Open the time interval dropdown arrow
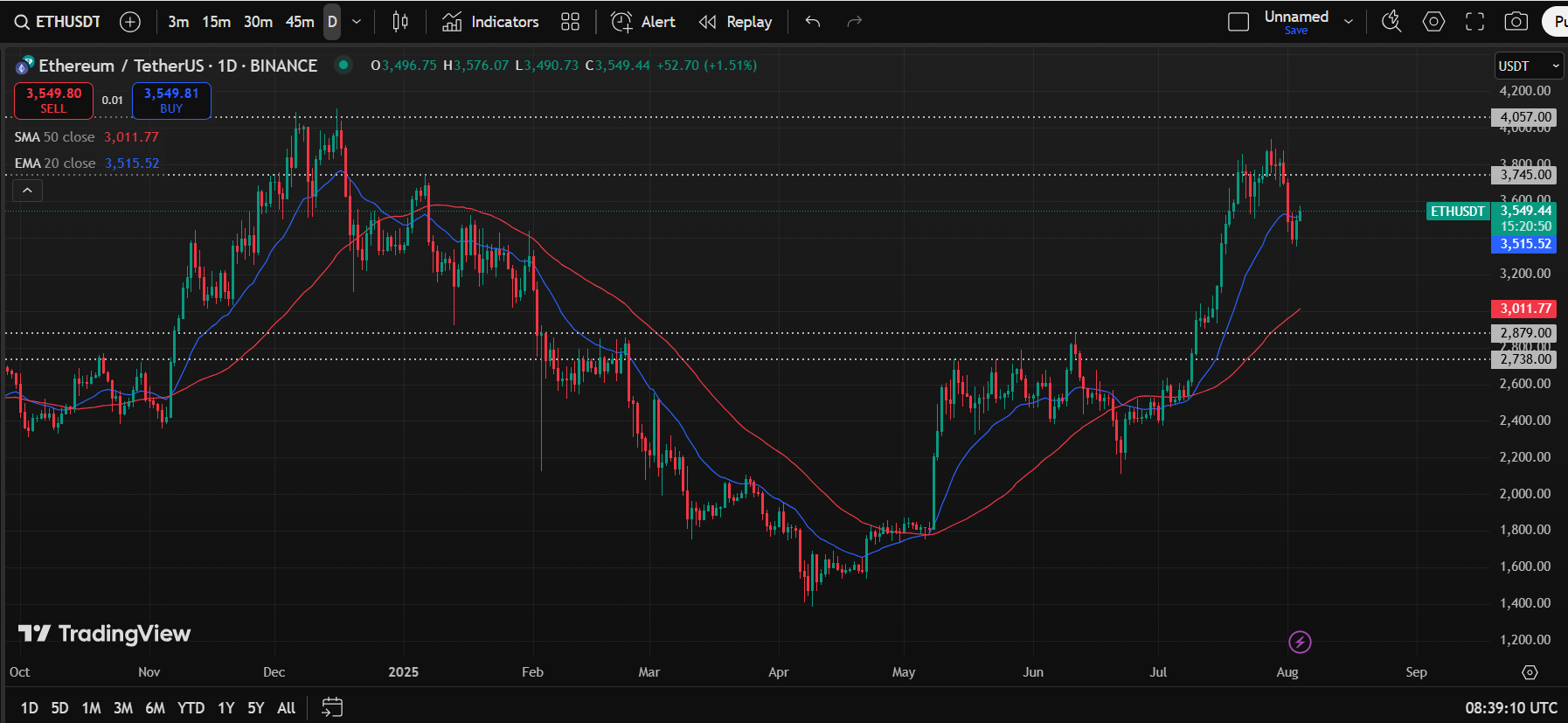1568x723 pixels. (357, 22)
